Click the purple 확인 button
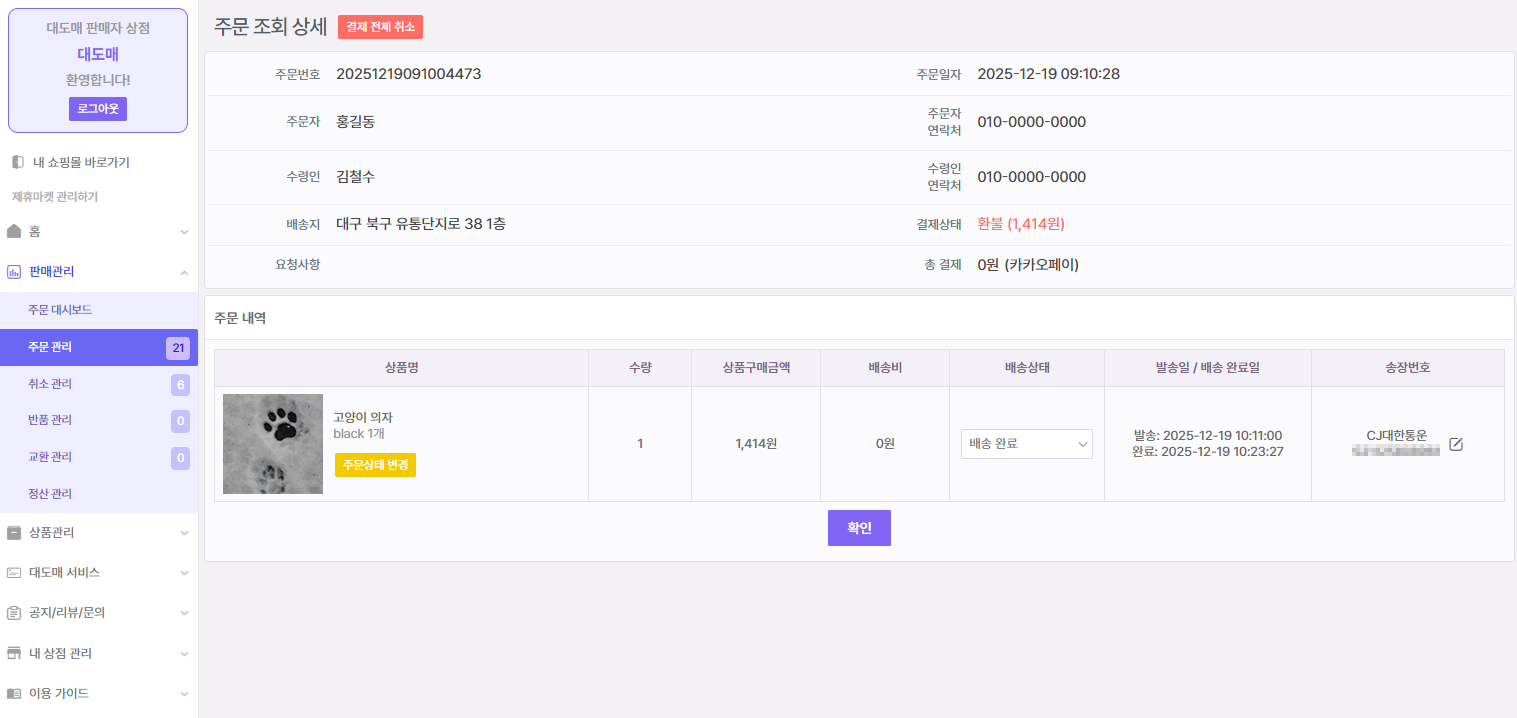This screenshot has height=718, width=1517. point(859,528)
